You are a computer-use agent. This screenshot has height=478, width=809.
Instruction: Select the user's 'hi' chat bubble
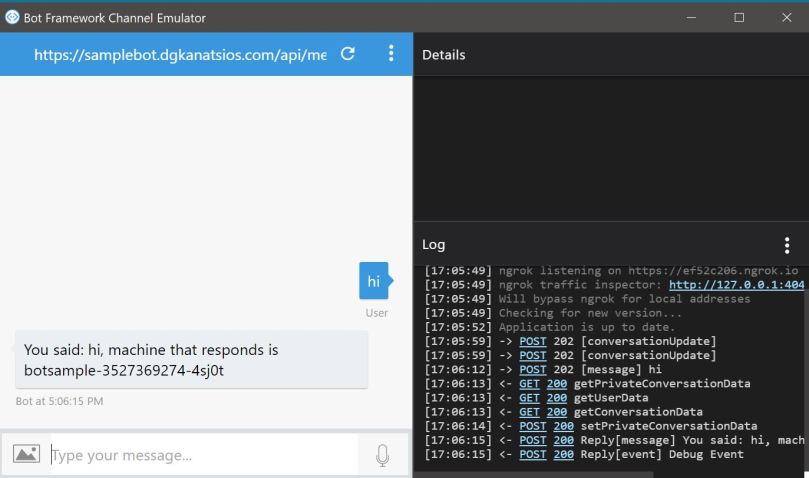click(373, 282)
